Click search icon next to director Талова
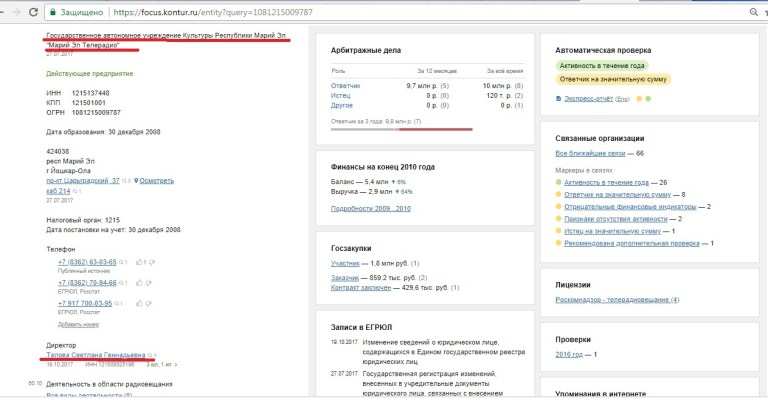This screenshot has width=768, height=398. tap(150, 355)
